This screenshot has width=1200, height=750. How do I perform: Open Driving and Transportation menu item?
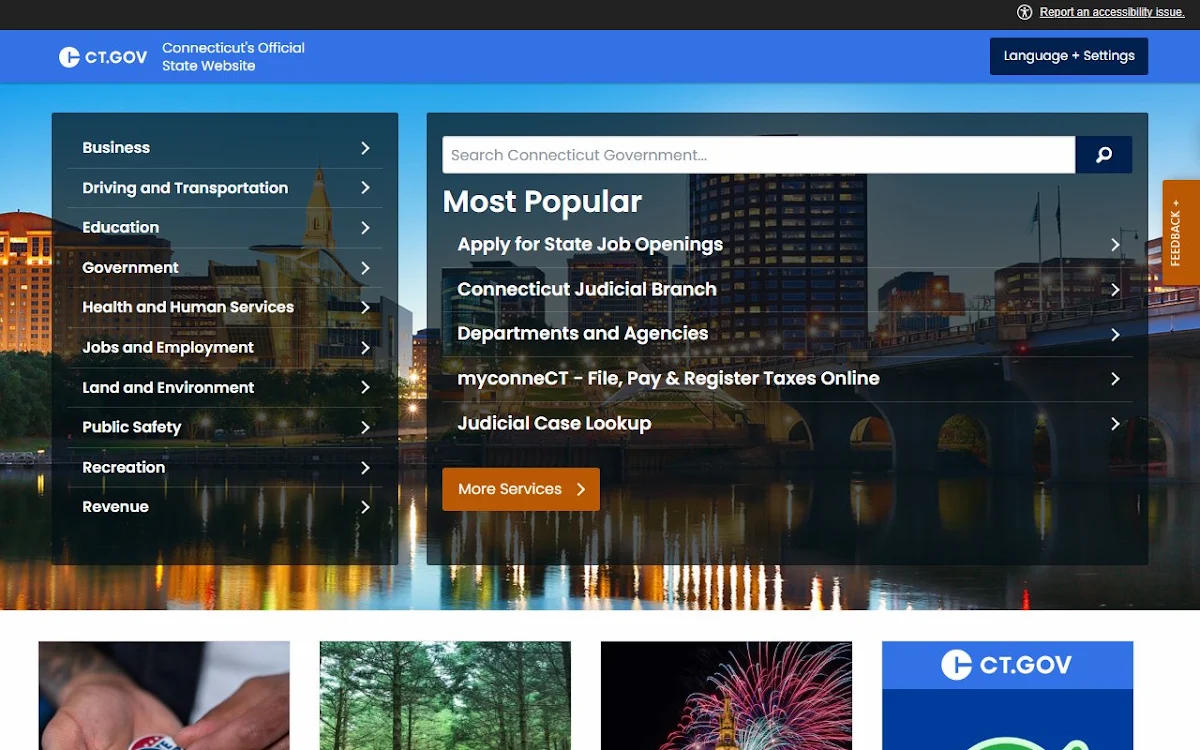click(x=225, y=188)
